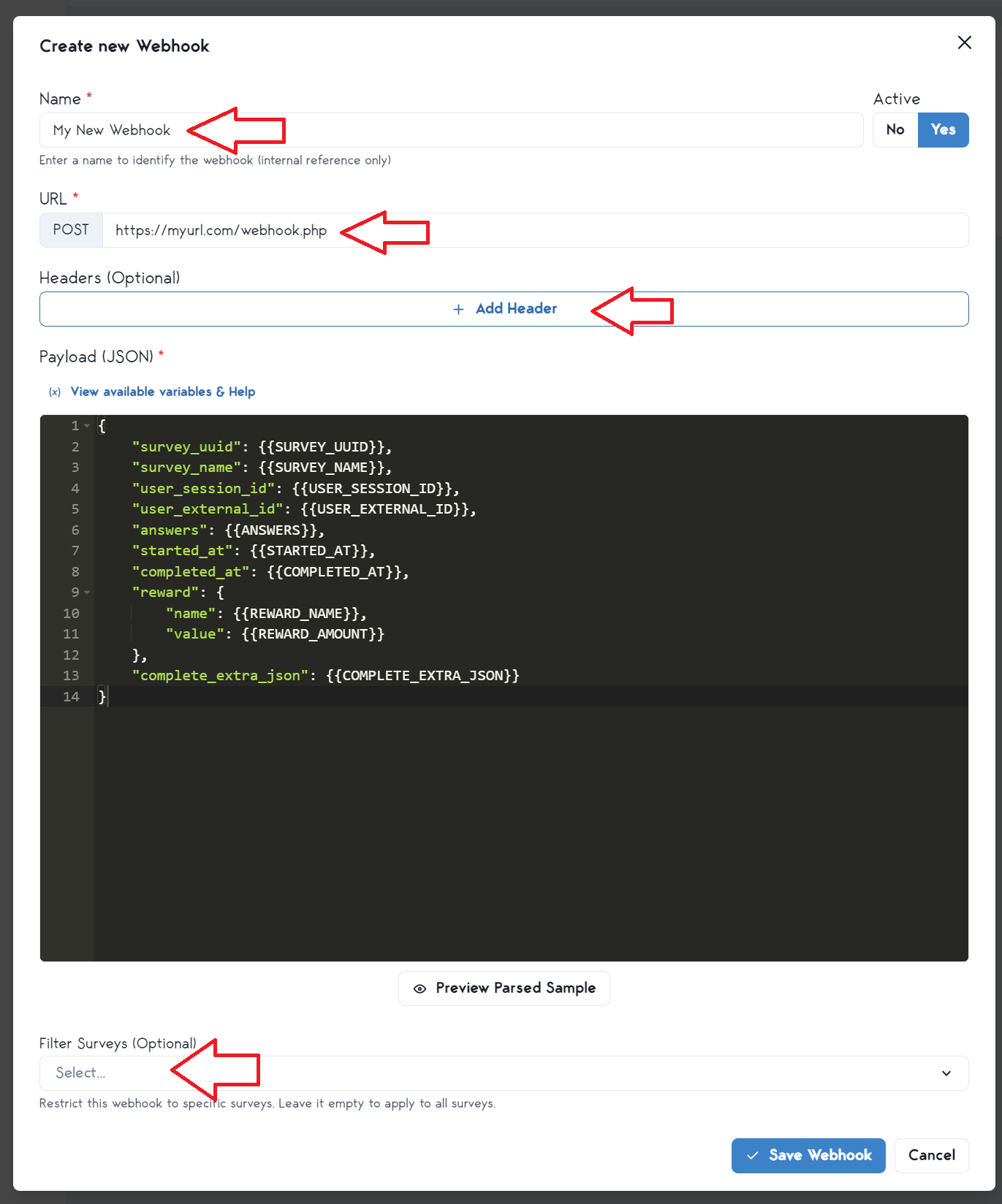Click the Filter Surveys chevron arrow
Screen dimensions: 1002x1204
click(946, 1073)
